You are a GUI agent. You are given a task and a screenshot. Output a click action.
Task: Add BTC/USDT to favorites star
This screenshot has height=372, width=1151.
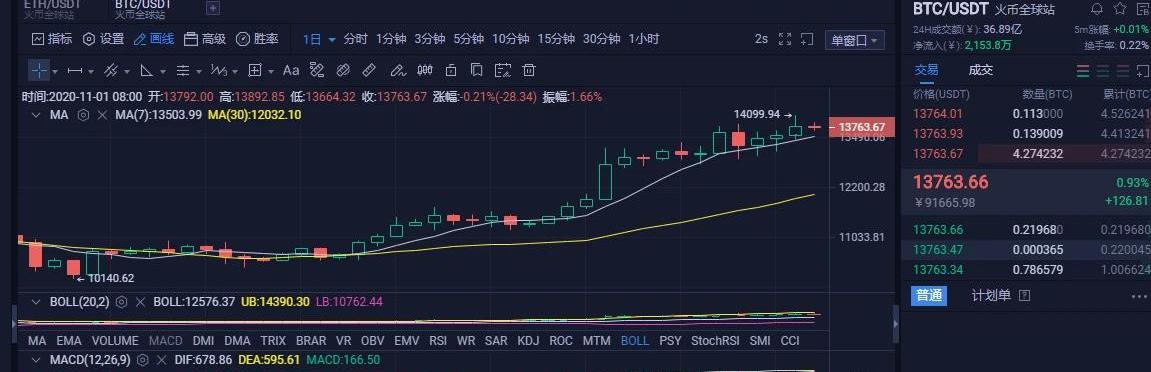click(1119, 9)
